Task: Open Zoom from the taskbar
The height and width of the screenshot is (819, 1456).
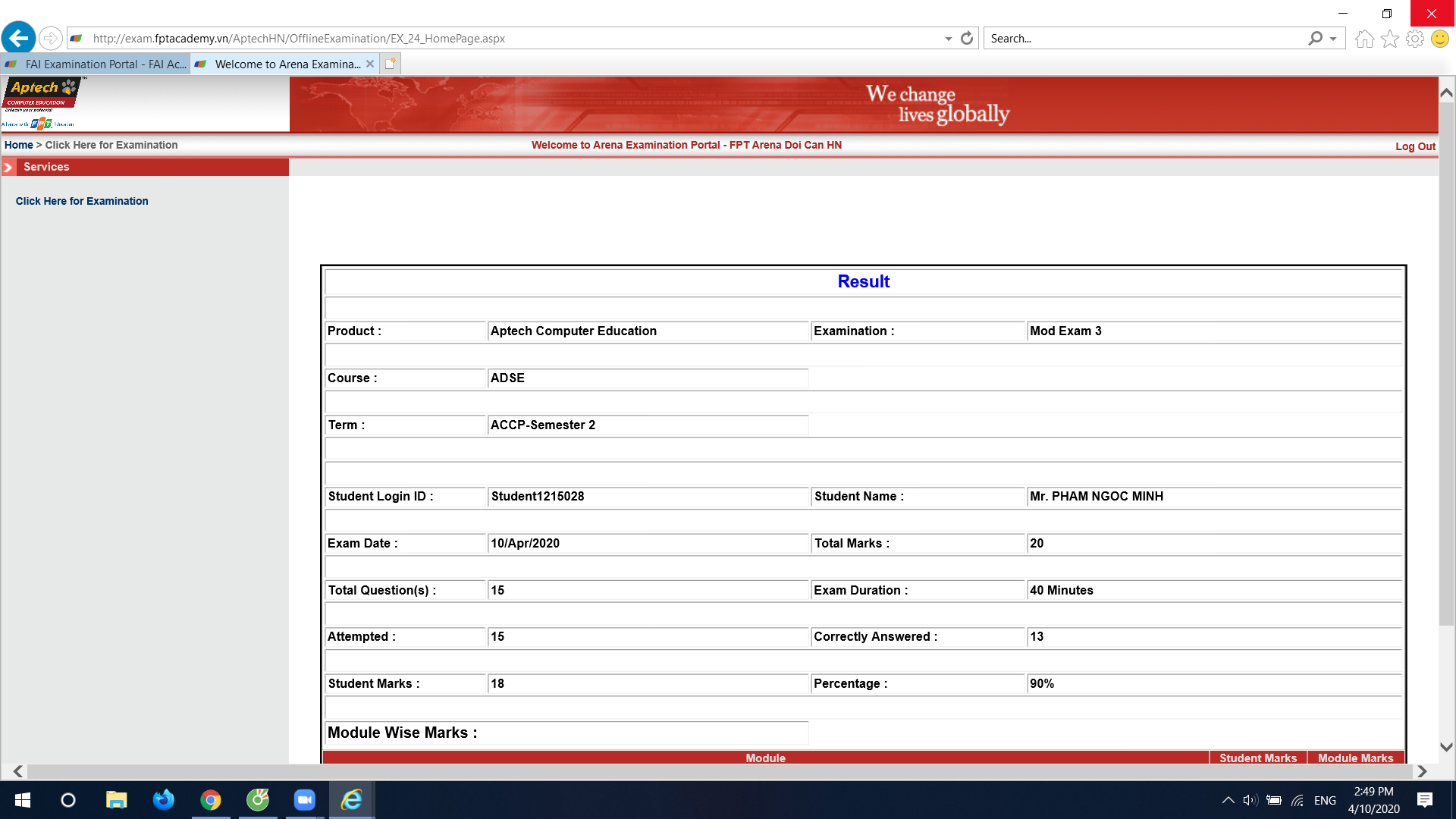Action: 305,800
